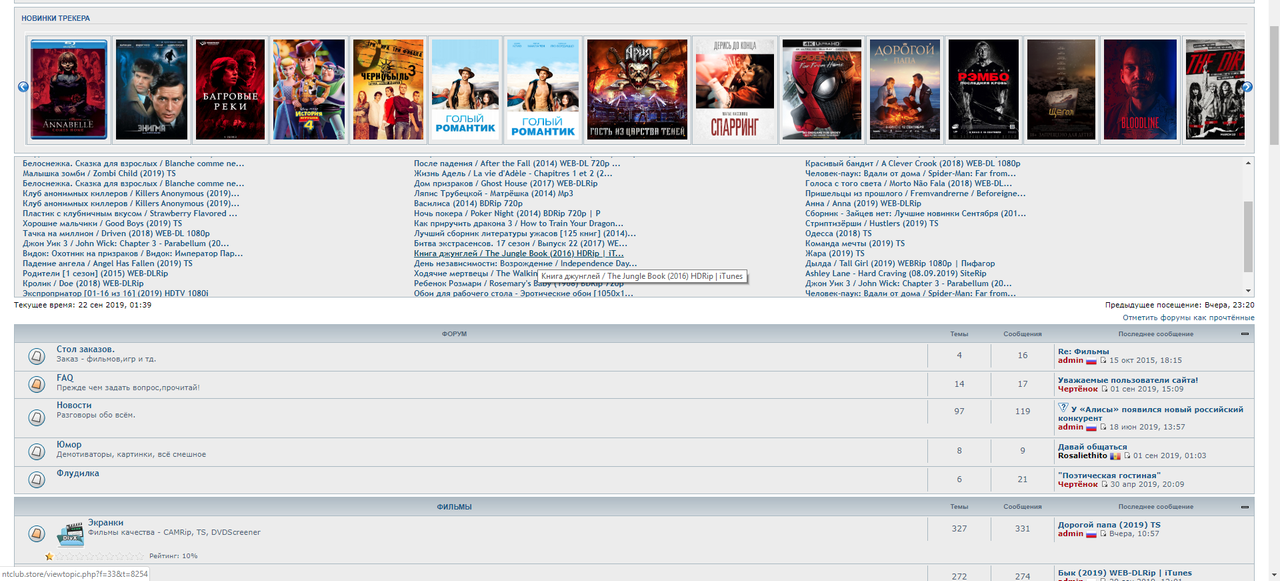Open the Toy Story 4 poster
The image size is (1280, 581).
click(x=309, y=89)
